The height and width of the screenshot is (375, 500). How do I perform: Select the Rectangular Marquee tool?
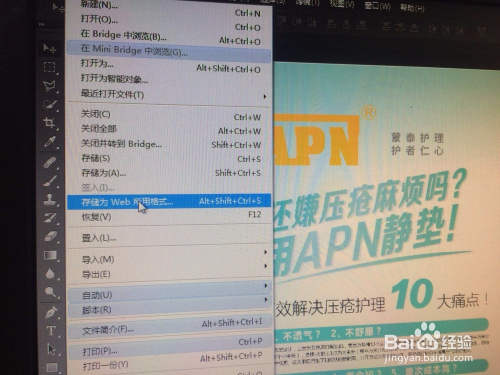(50, 67)
